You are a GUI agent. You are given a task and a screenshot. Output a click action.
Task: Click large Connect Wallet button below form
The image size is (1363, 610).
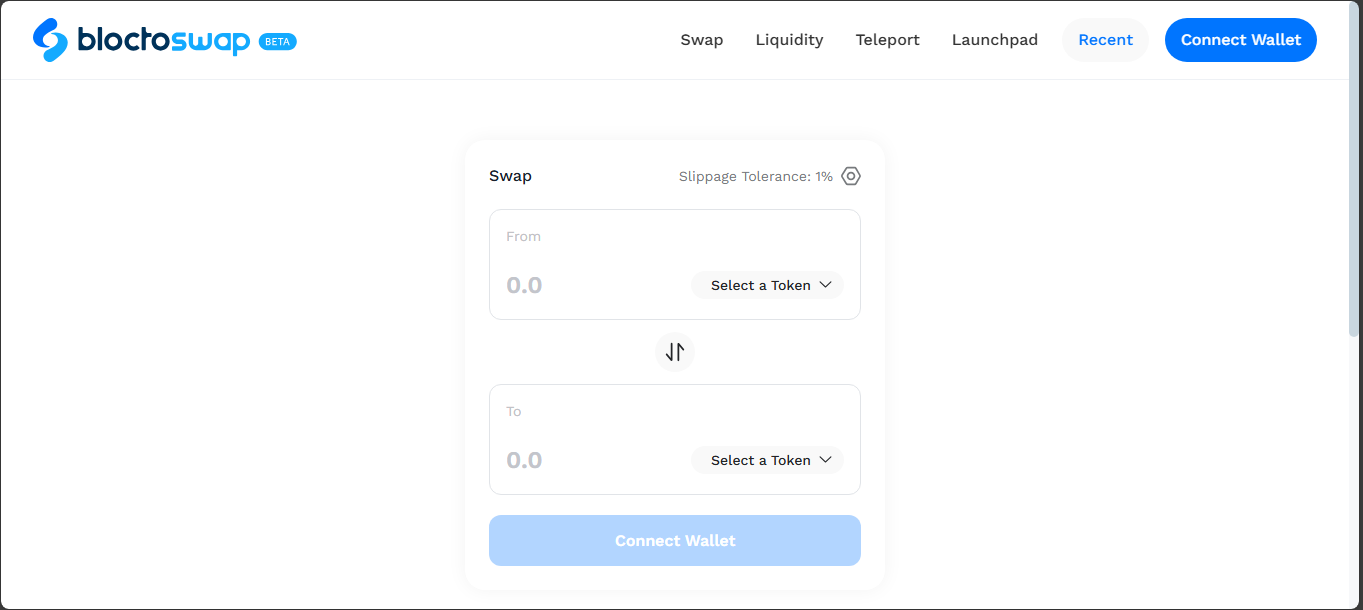[675, 541]
